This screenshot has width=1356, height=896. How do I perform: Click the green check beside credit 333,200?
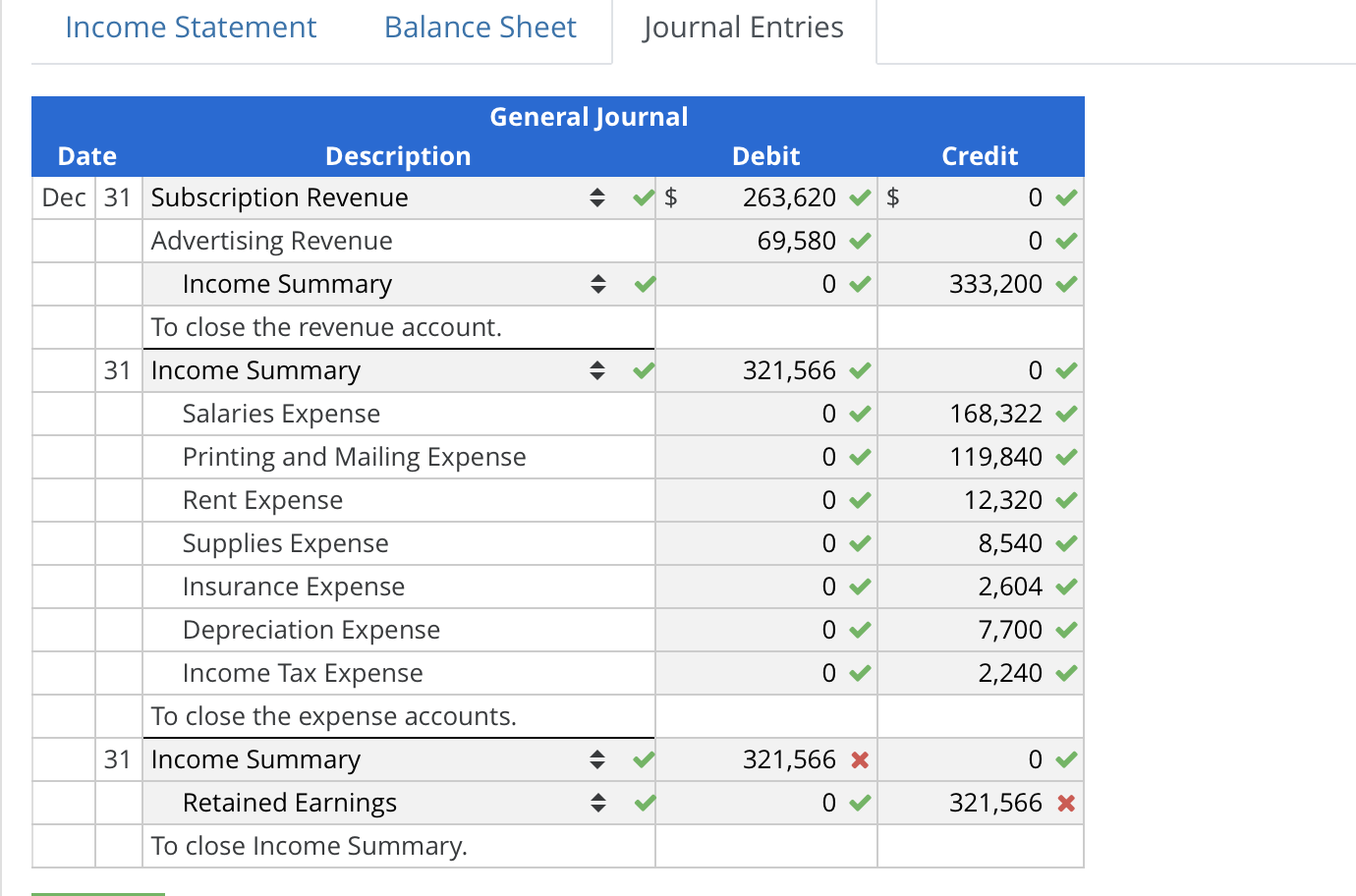pos(1066,284)
